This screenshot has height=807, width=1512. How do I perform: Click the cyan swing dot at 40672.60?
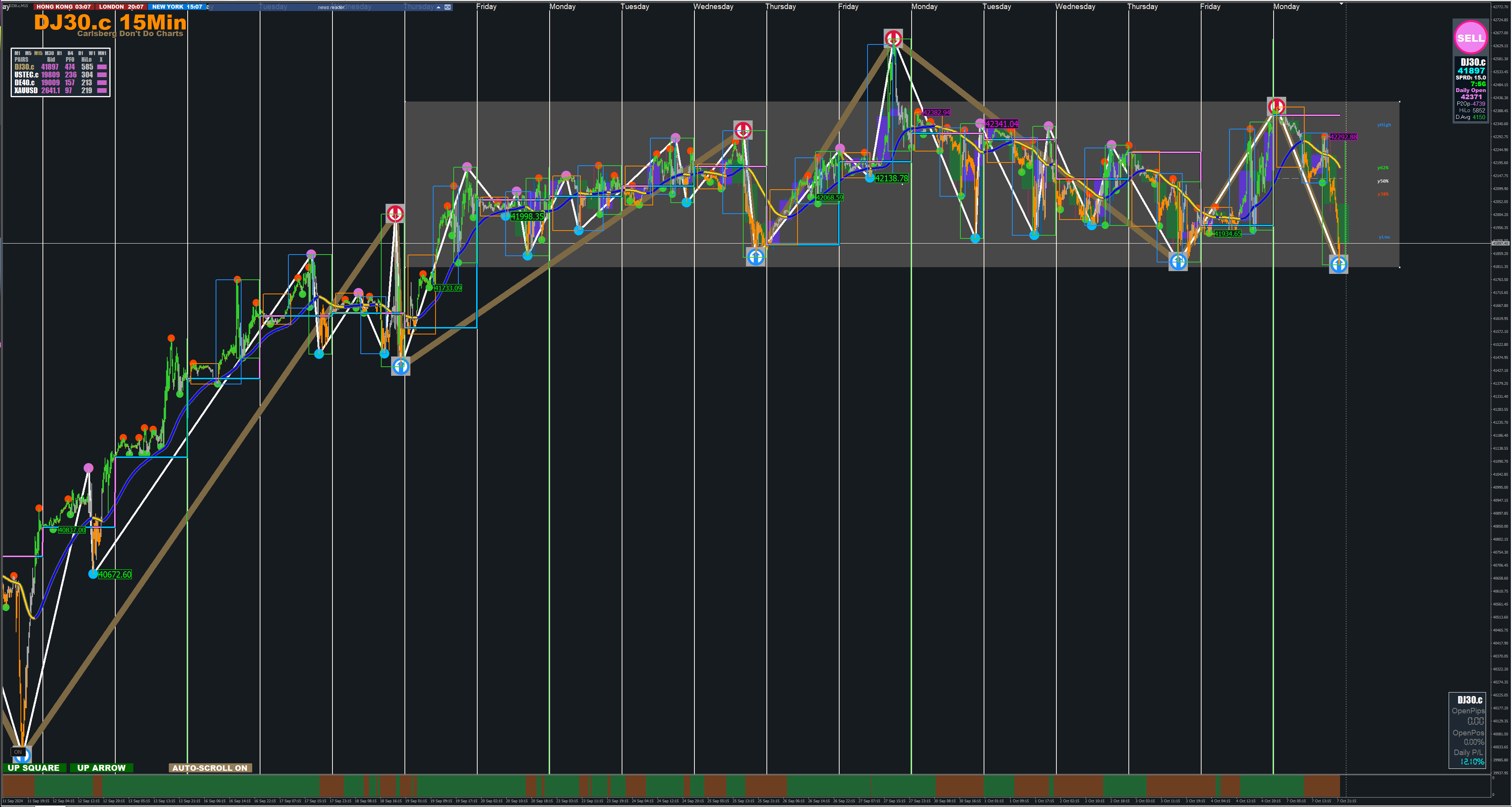(93, 574)
